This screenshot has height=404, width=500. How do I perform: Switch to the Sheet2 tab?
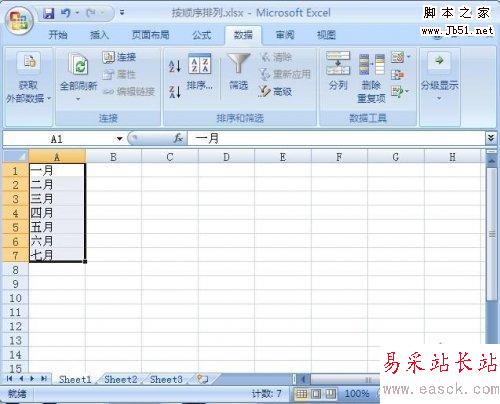(x=121, y=379)
